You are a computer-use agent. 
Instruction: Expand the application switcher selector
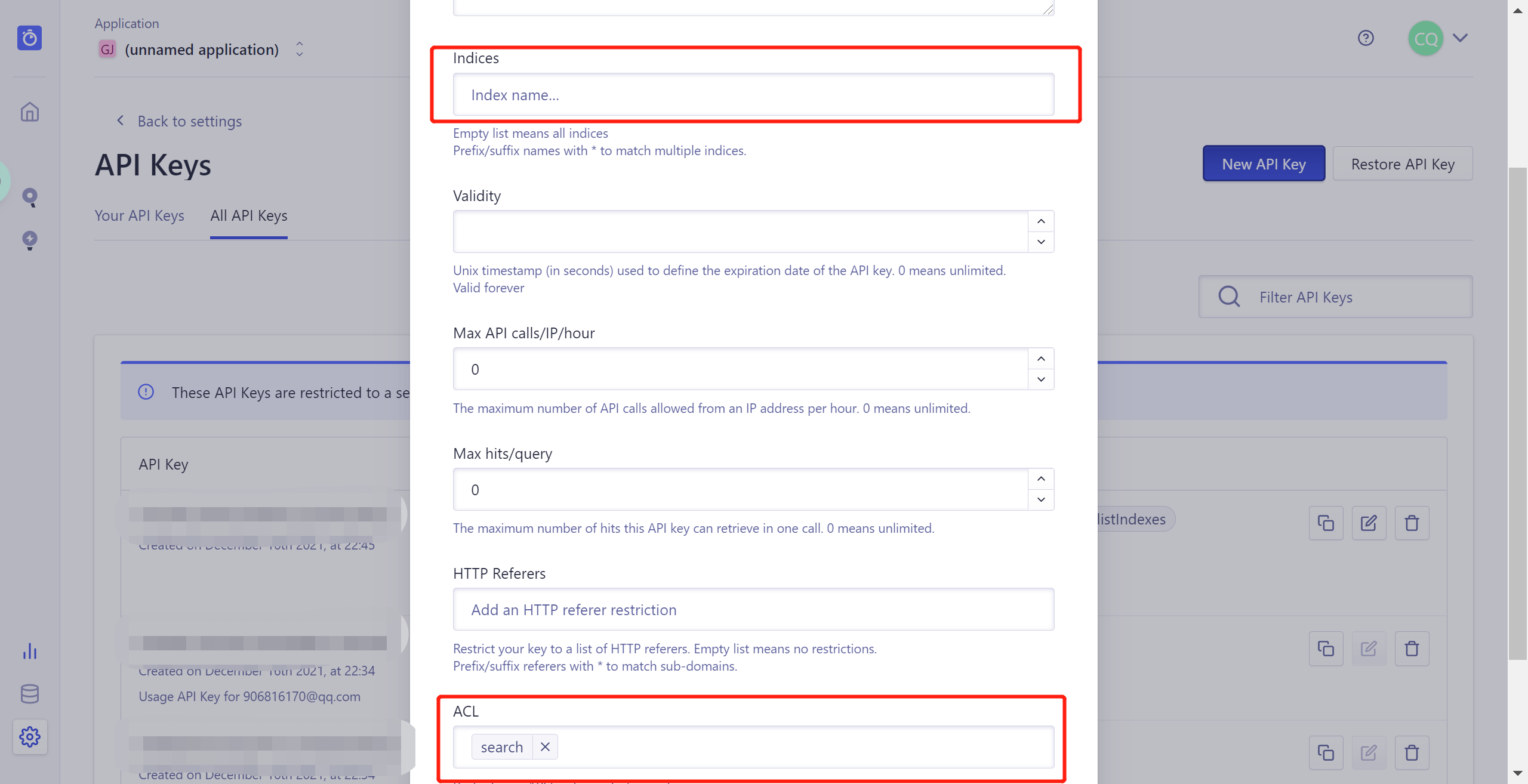tap(300, 49)
